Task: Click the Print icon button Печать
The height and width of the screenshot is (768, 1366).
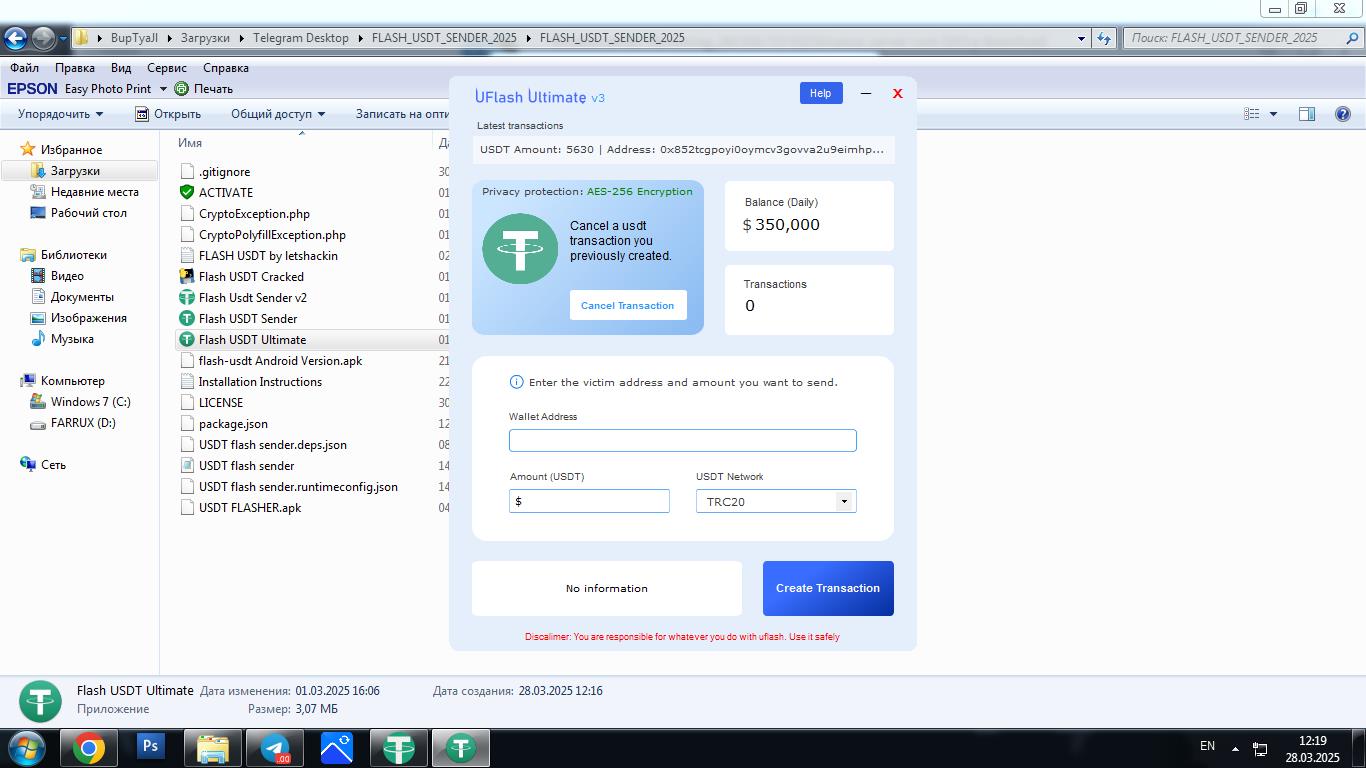Action: click(x=203, y=89)
